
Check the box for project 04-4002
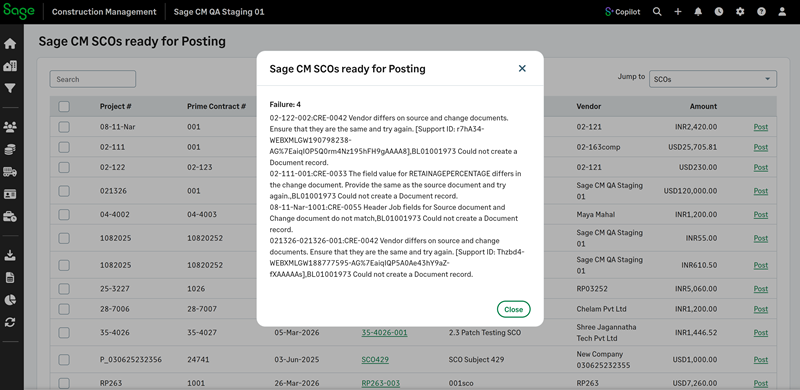[x=64, y=215]
